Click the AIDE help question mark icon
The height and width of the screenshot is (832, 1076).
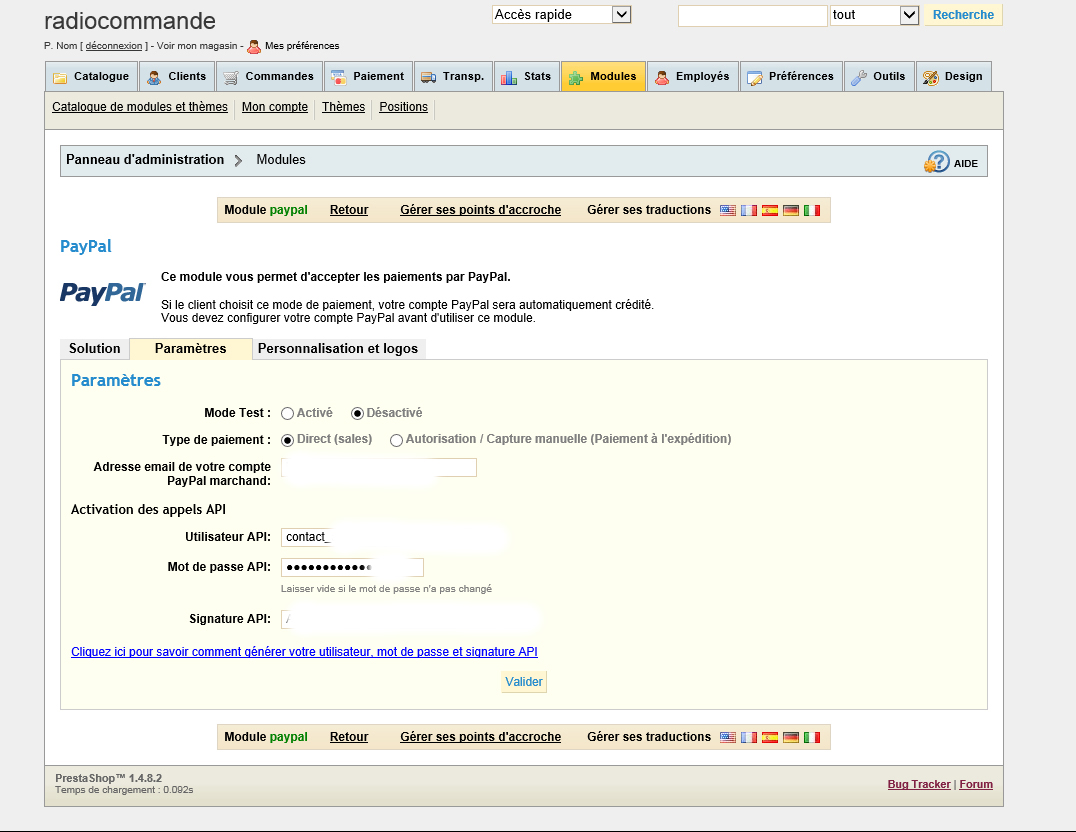(x=937, y=162)
